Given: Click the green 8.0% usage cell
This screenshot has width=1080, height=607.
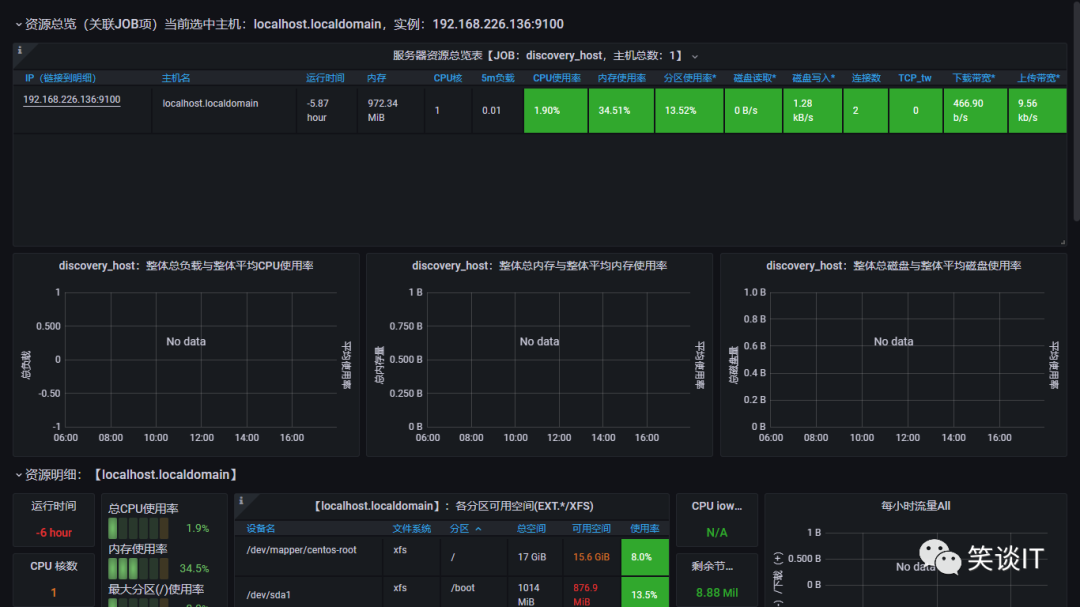Looking at the screenshot, I should [x=645, y=557].
